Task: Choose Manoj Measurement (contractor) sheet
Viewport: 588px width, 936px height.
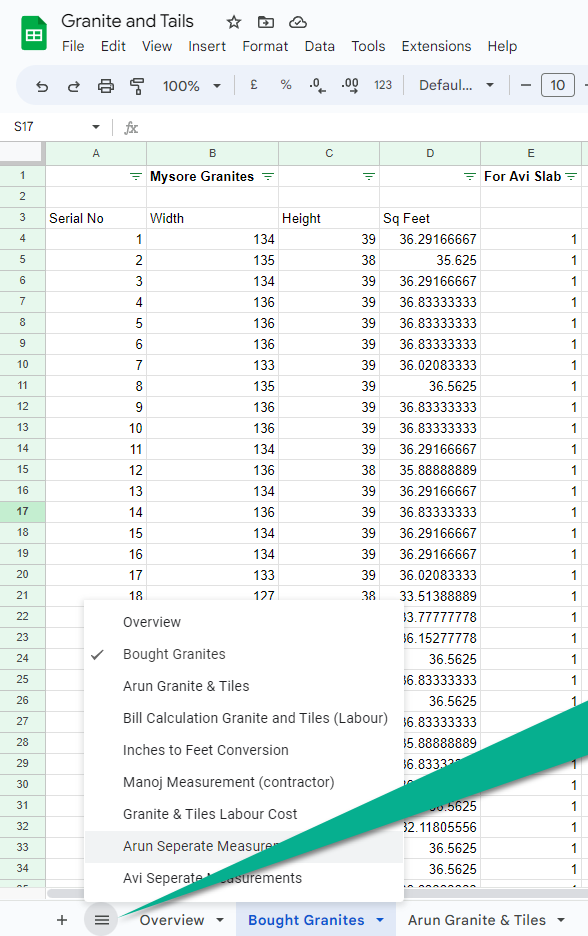Action: point(244,783)
